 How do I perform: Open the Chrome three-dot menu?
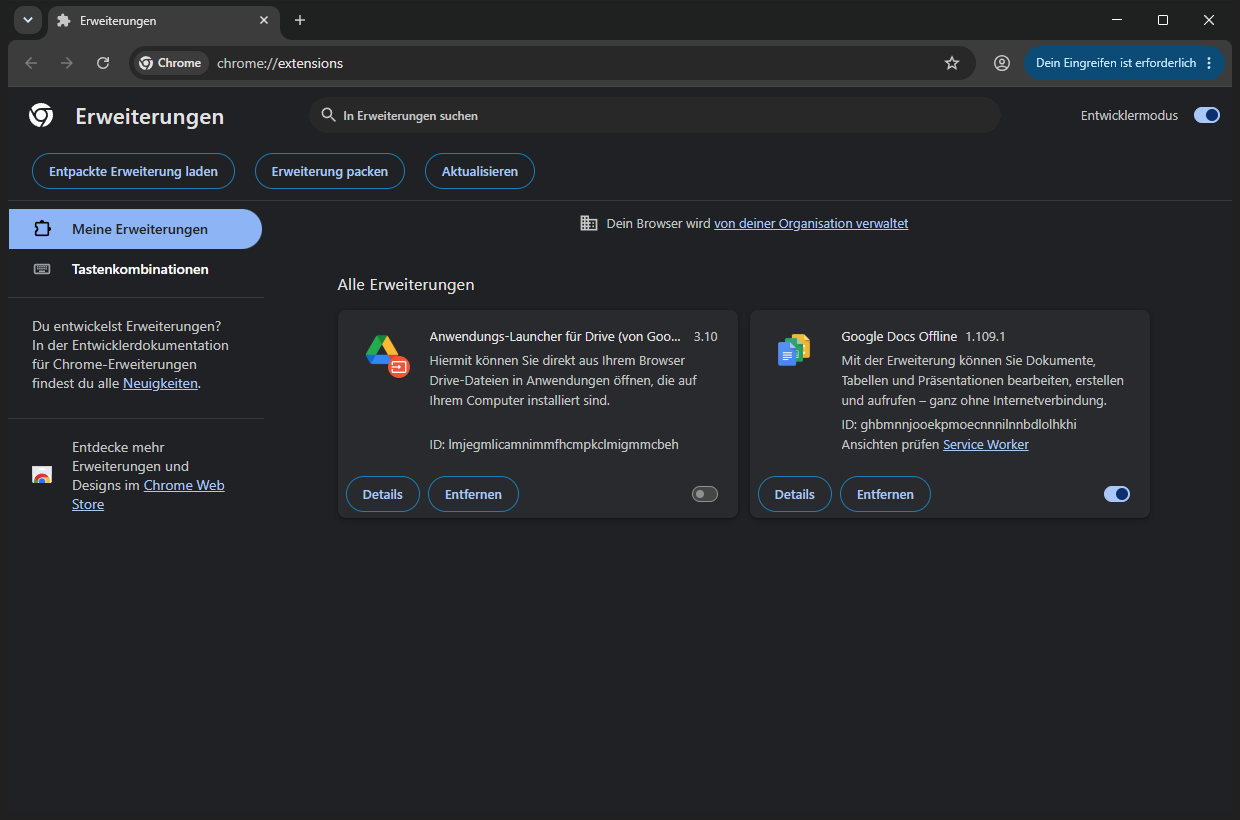click(1209, 63)
